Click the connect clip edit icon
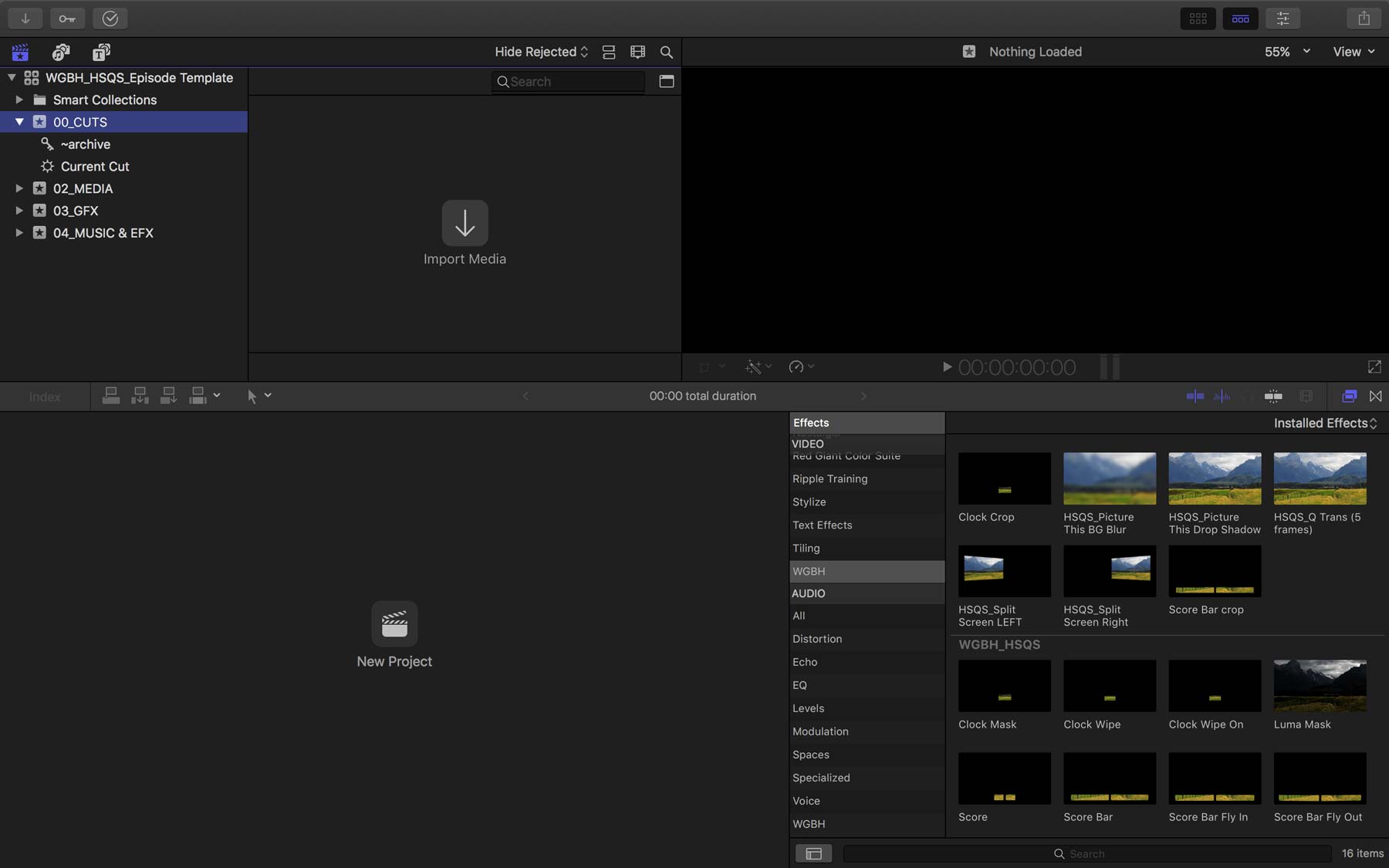 pos(111,396)
